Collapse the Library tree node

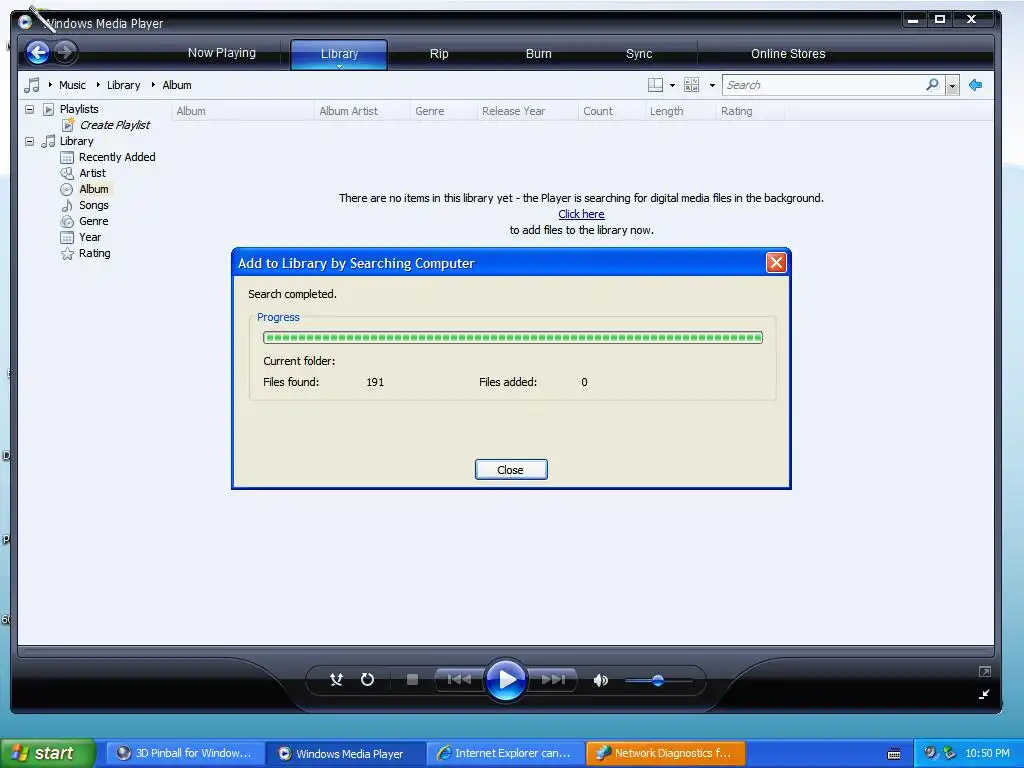point(29,141)
